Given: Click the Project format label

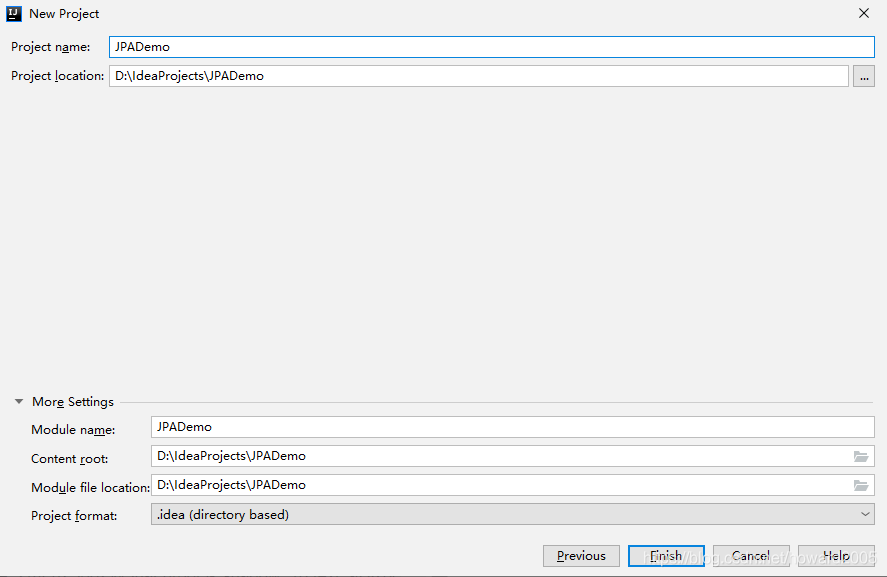Looking at the screenshot, I should [74, 516].
